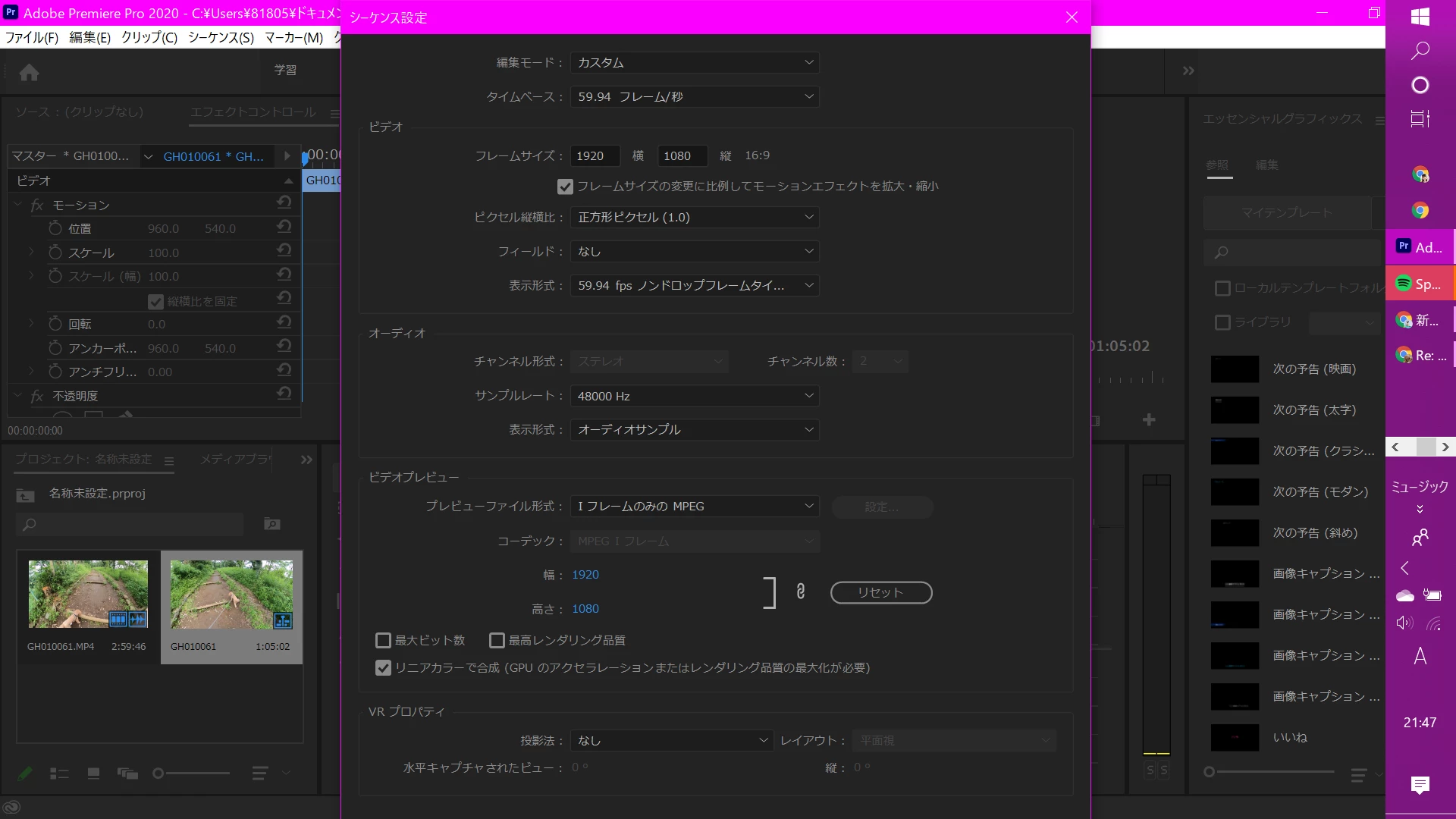The image size is (1456, 819).
Task: Enable 最高レンダリング品質 checkbox
Action: pos(497,641)
